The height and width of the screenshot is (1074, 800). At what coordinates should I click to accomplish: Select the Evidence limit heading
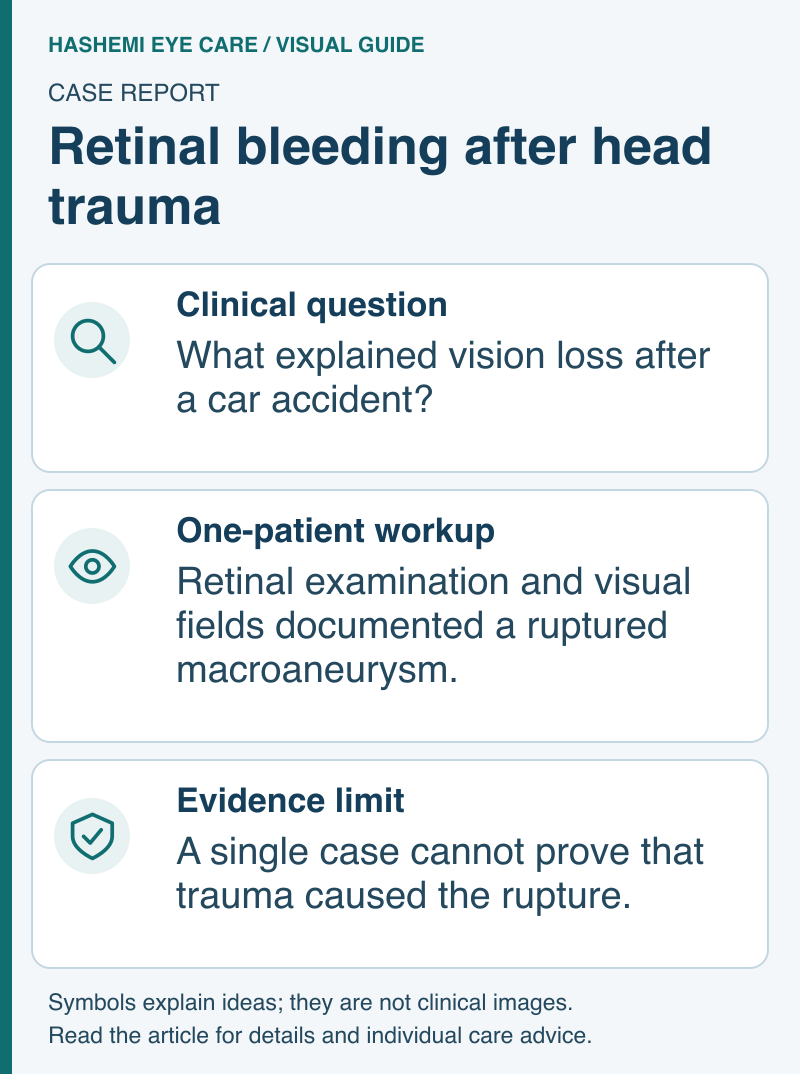[290, 801]
